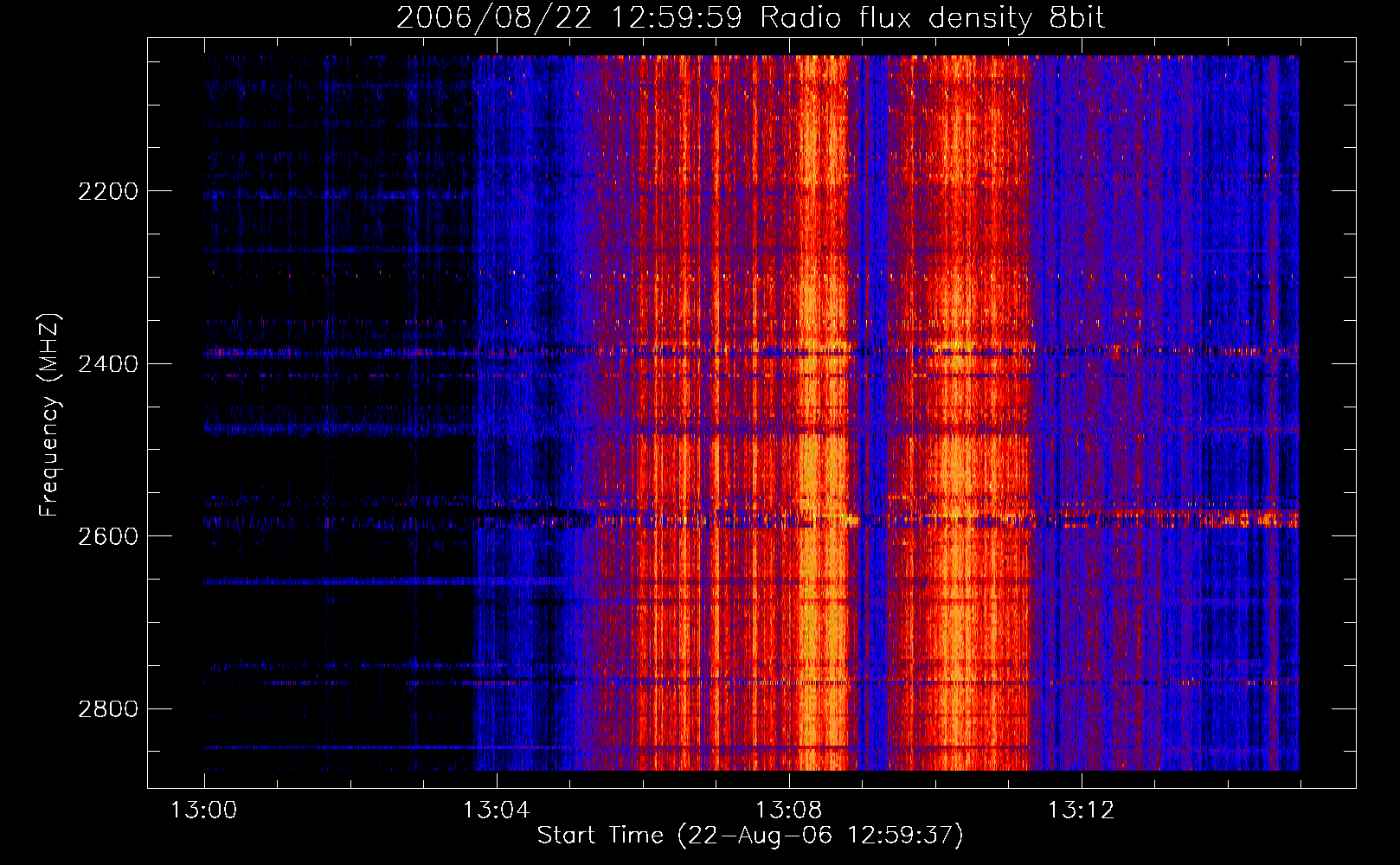Select the 2400 frequency tick label
The width and height of the screenshot is (1400, 865).
108,364
